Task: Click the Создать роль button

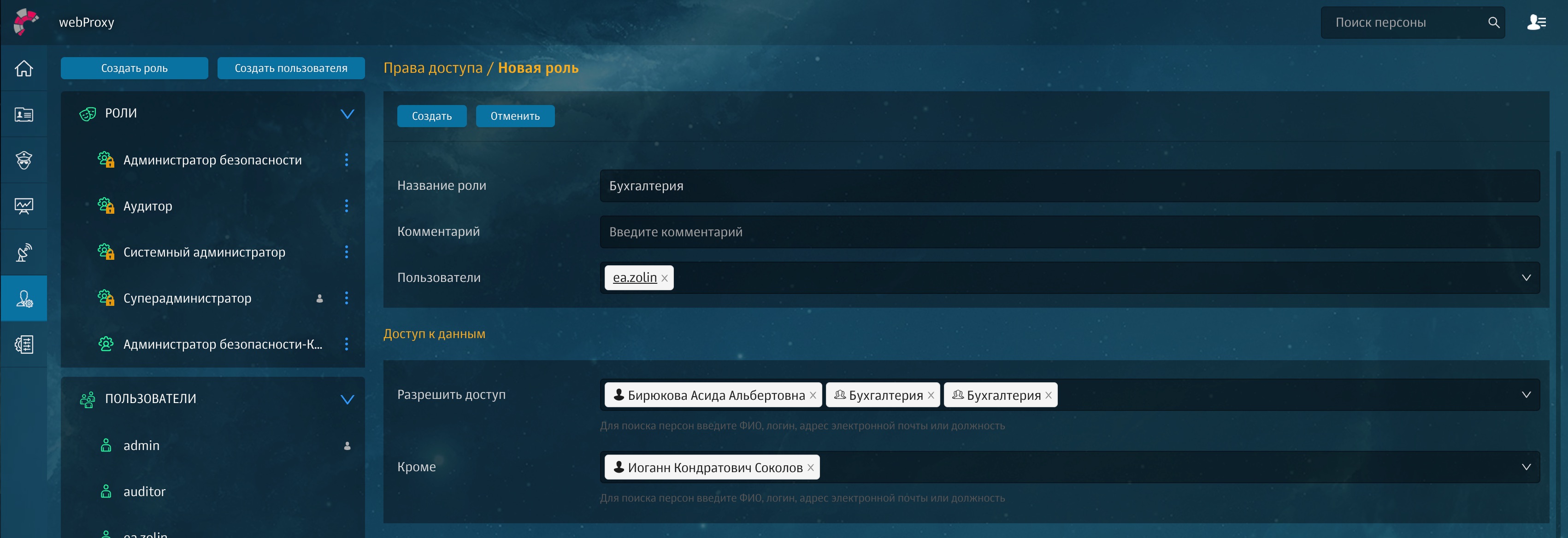Action: tap(135, 68)
